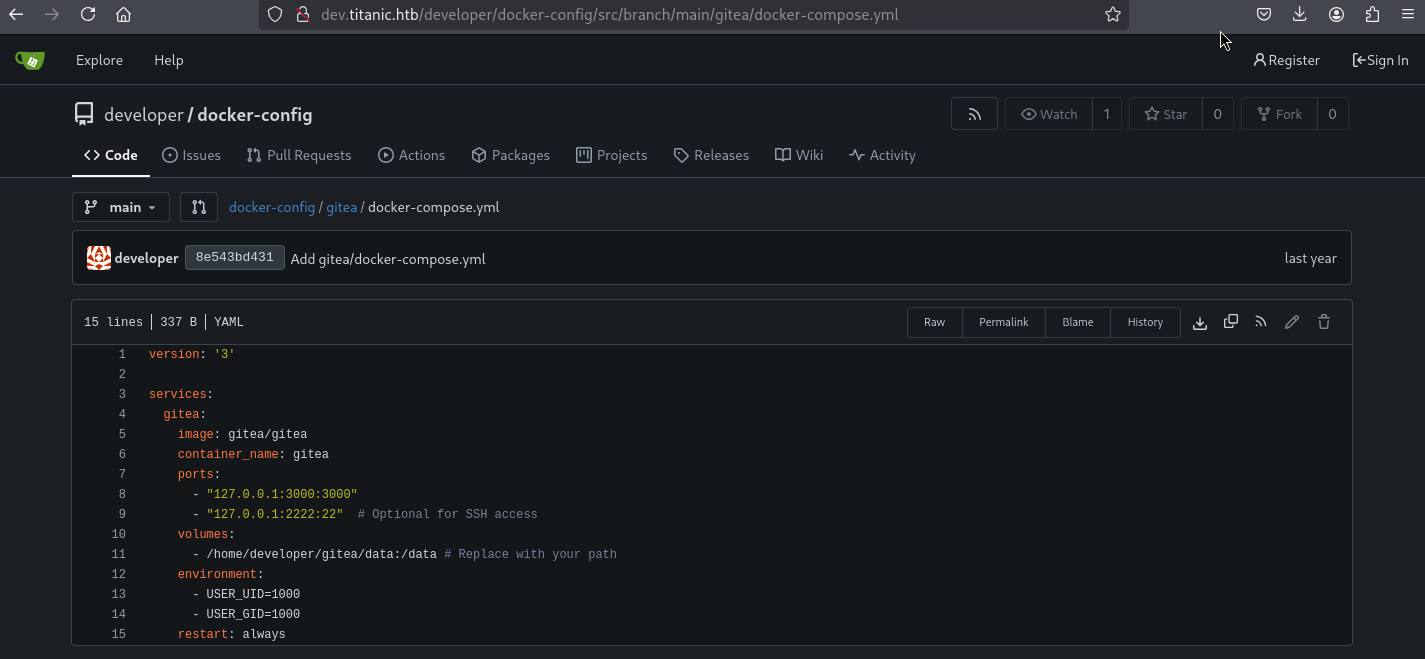Image resolution: width=1425 pixels, height=659 pixels.
Task: Open commit message Add gitea/docker-compose.yml
Action: pos(388,258)
